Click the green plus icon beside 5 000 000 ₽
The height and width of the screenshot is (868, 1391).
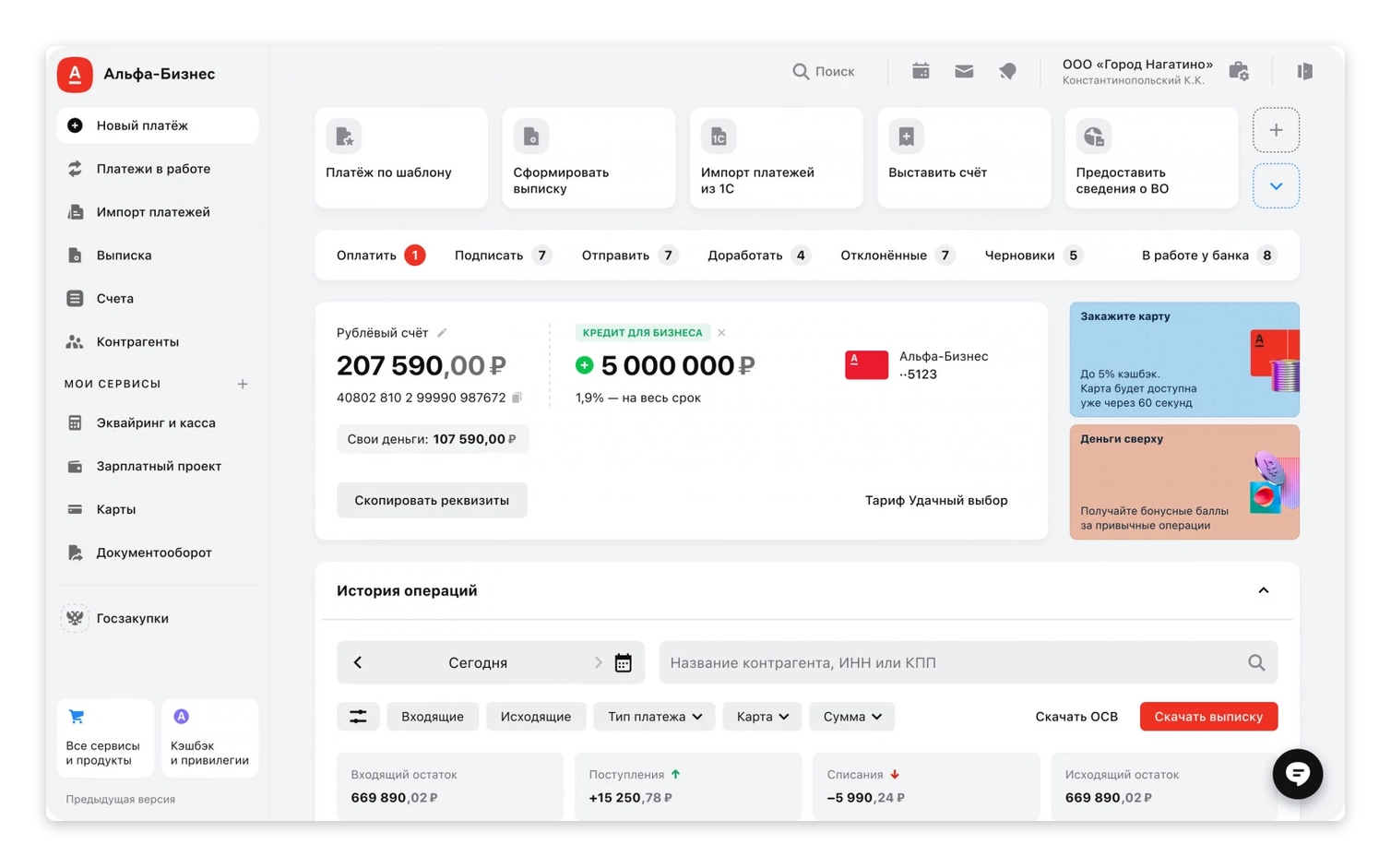coord(584,365)
